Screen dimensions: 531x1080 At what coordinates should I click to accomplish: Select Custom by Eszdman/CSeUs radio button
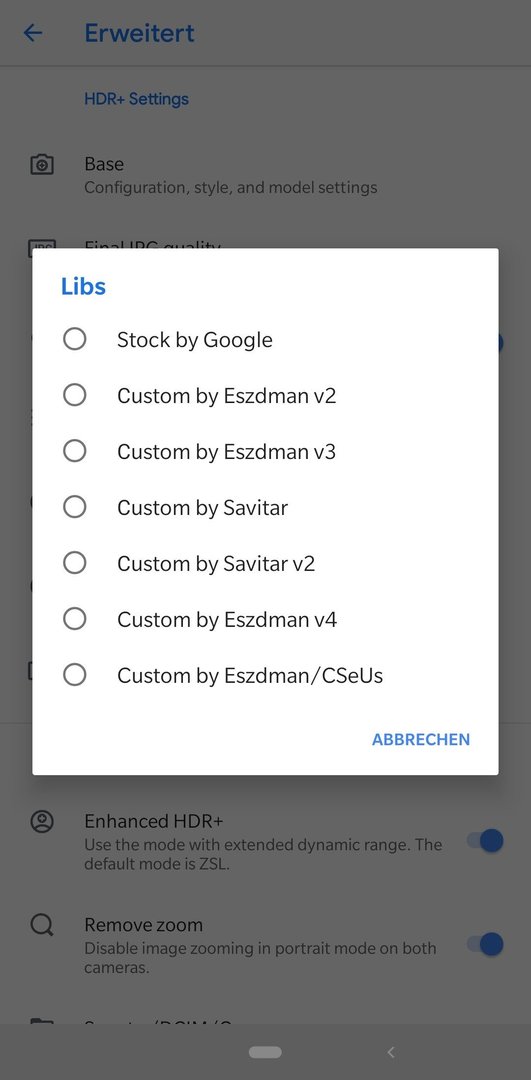point(74,674)
